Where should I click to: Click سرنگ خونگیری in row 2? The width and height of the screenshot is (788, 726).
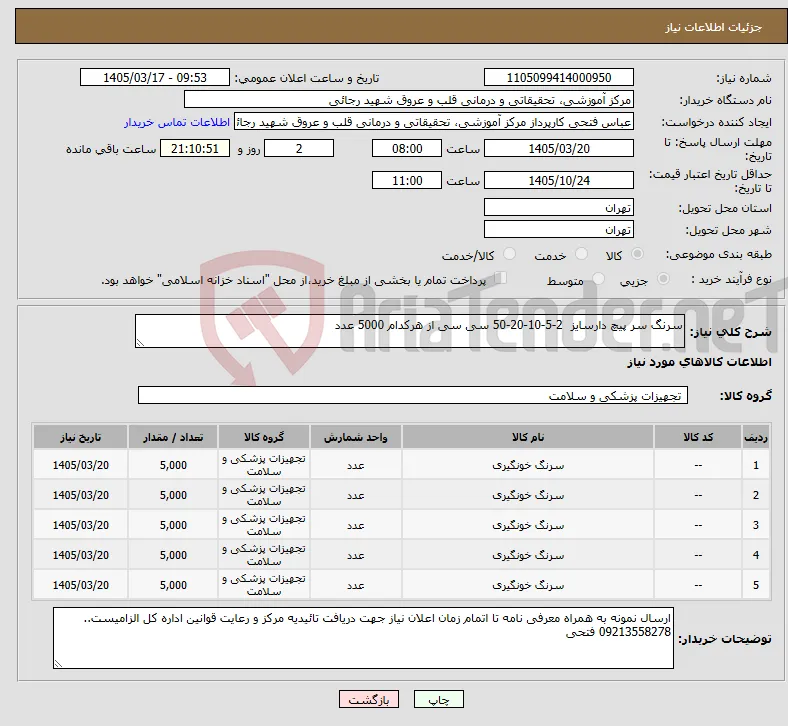pyautogui.click(x=528, y=495)
